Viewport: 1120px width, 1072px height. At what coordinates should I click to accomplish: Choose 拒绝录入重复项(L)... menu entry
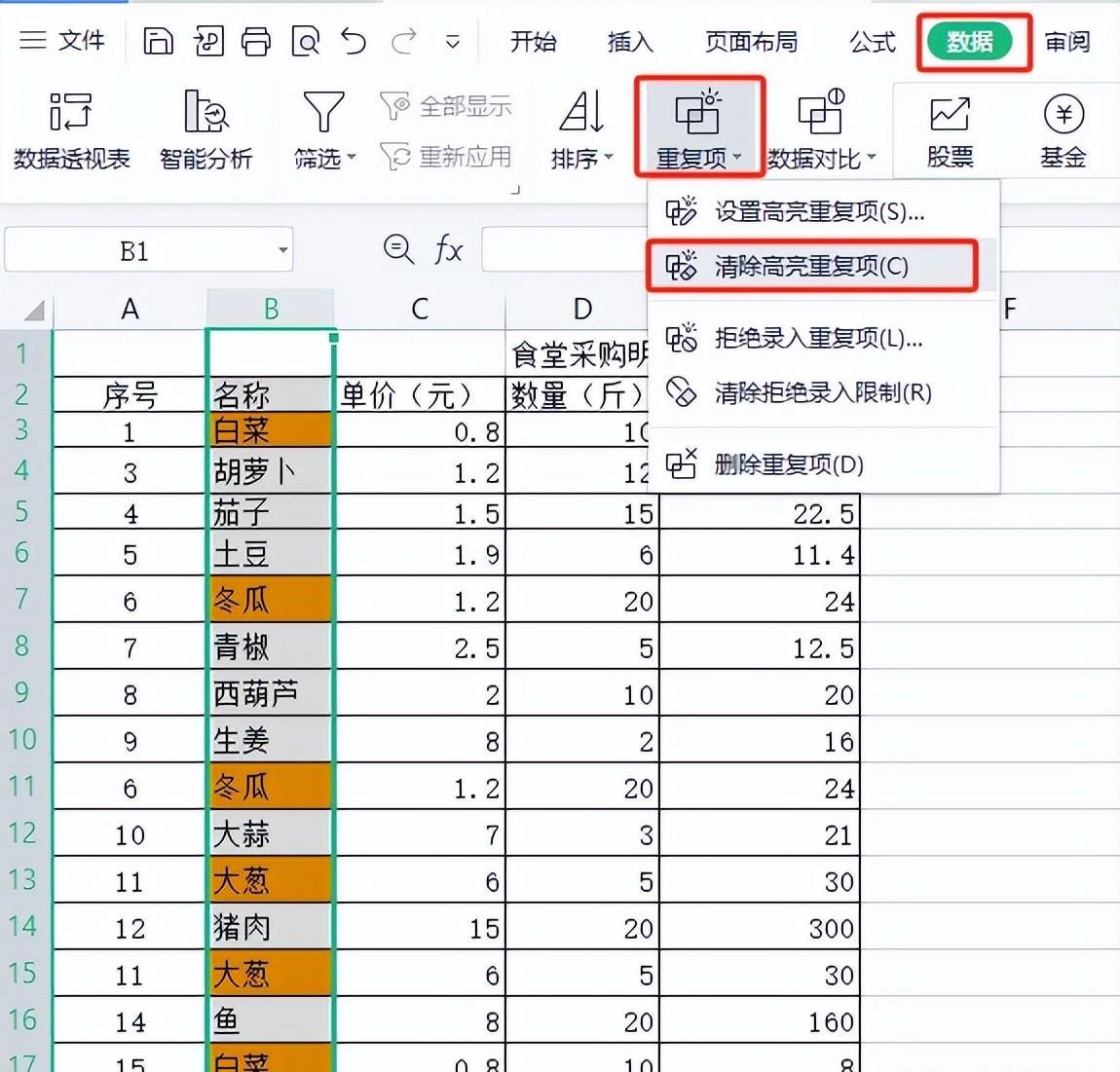(823, 338)
